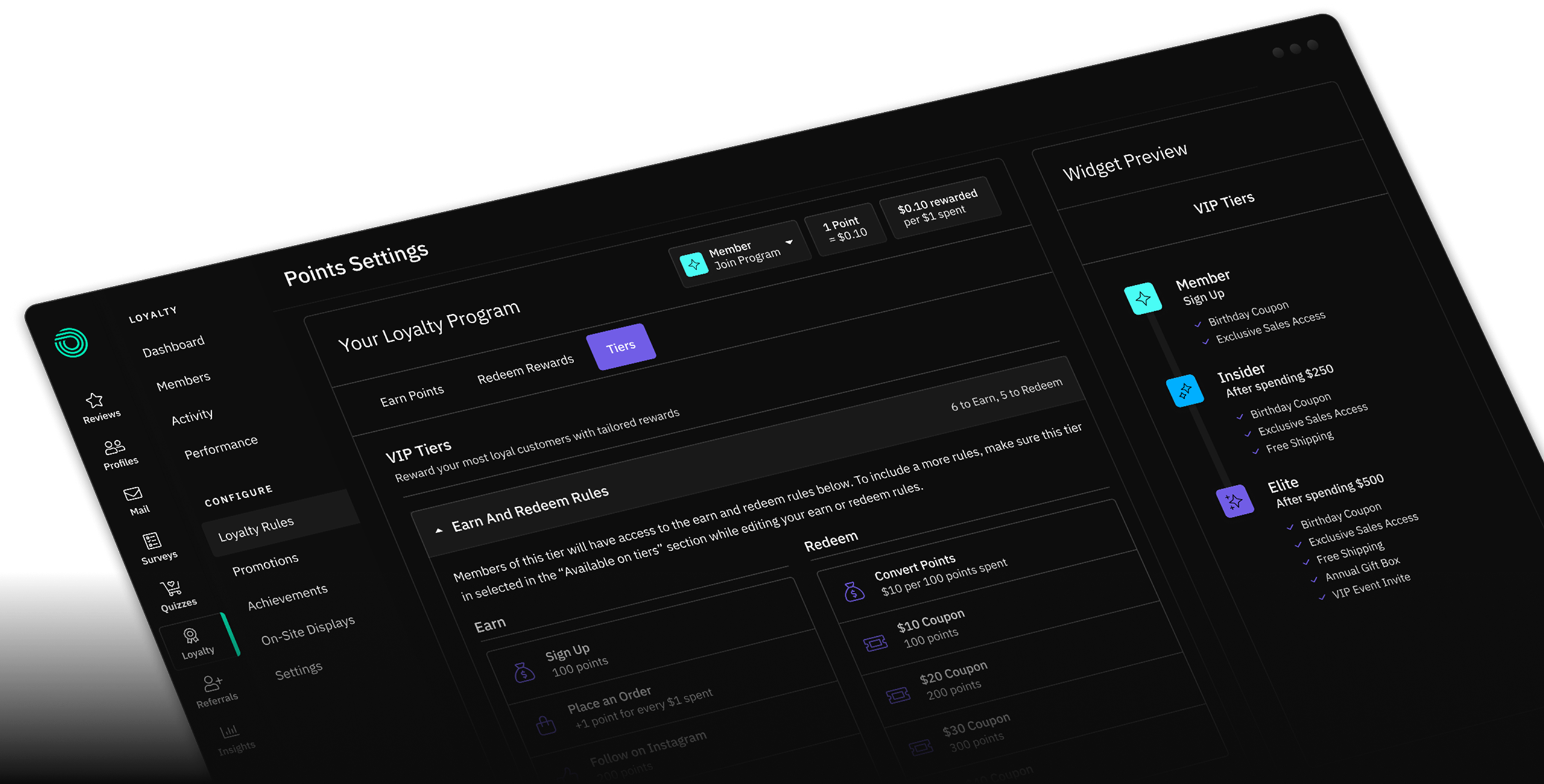1544x784 pixels.
Task: Open Surveys from the sidebar icon
Action: tap(151, 540)
